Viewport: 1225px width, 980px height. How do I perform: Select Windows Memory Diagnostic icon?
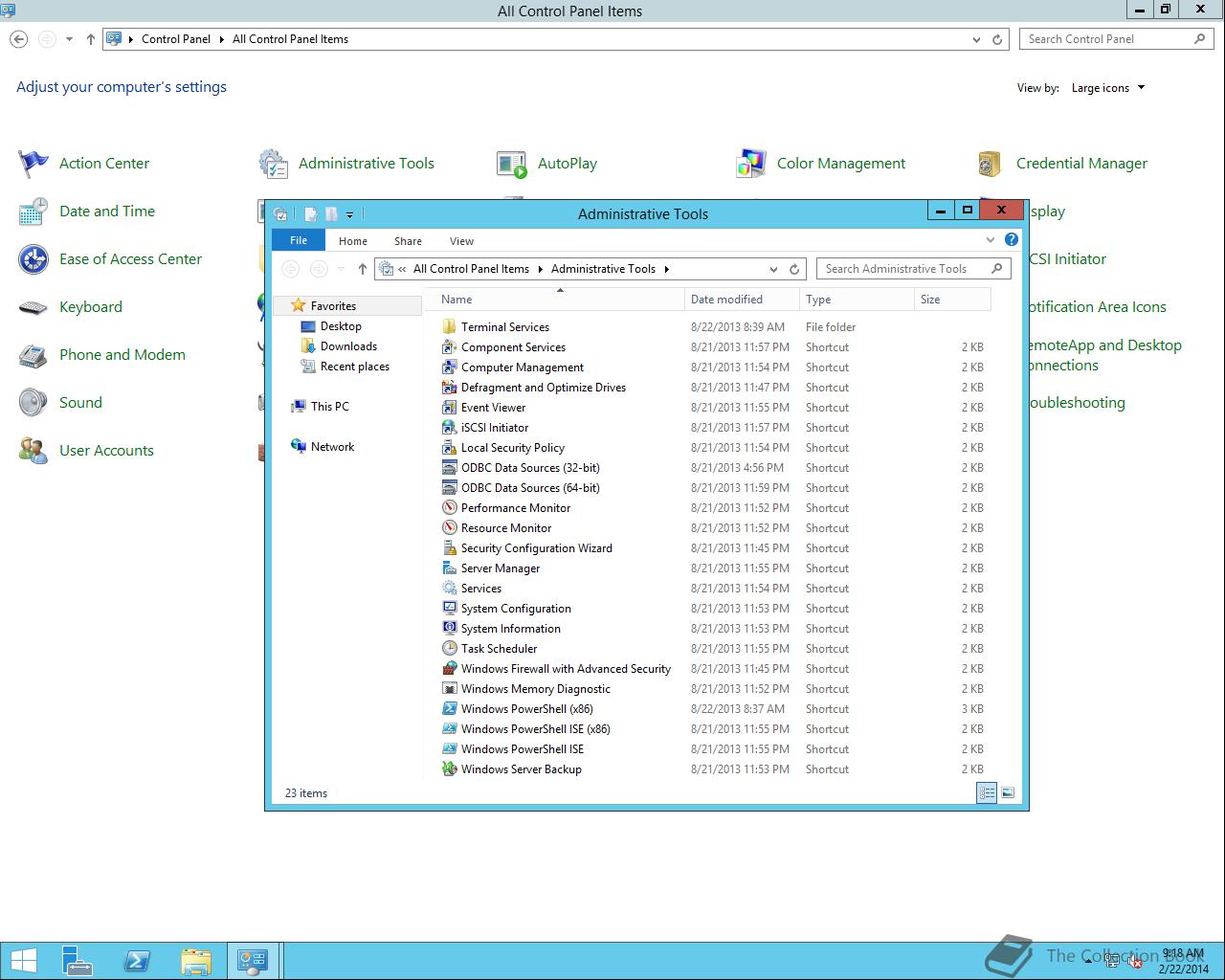[x=450, y=689]
